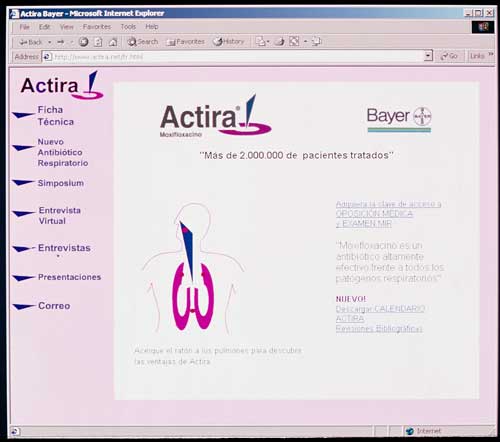This screenshot has width=500, height=442.
Task: Open the Ficha Técnica sidebar link
Action: pyautogui.click(x=55, y=116)
